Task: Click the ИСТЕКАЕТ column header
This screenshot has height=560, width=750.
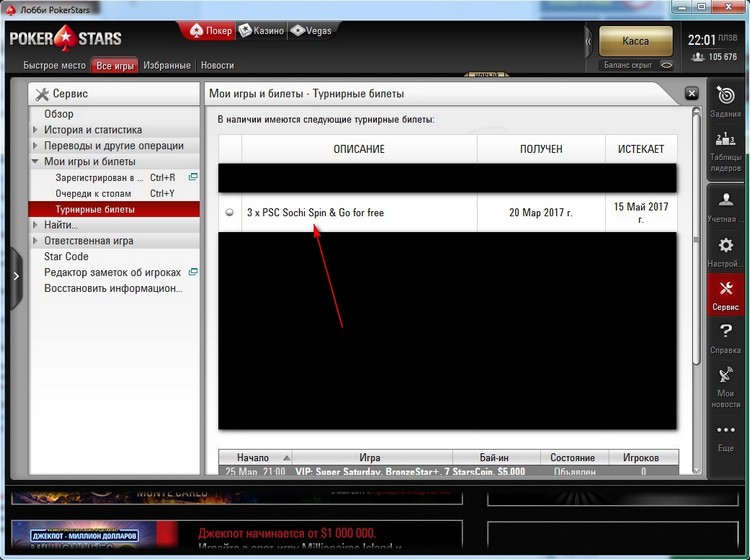Action: (x=641, y=149)
